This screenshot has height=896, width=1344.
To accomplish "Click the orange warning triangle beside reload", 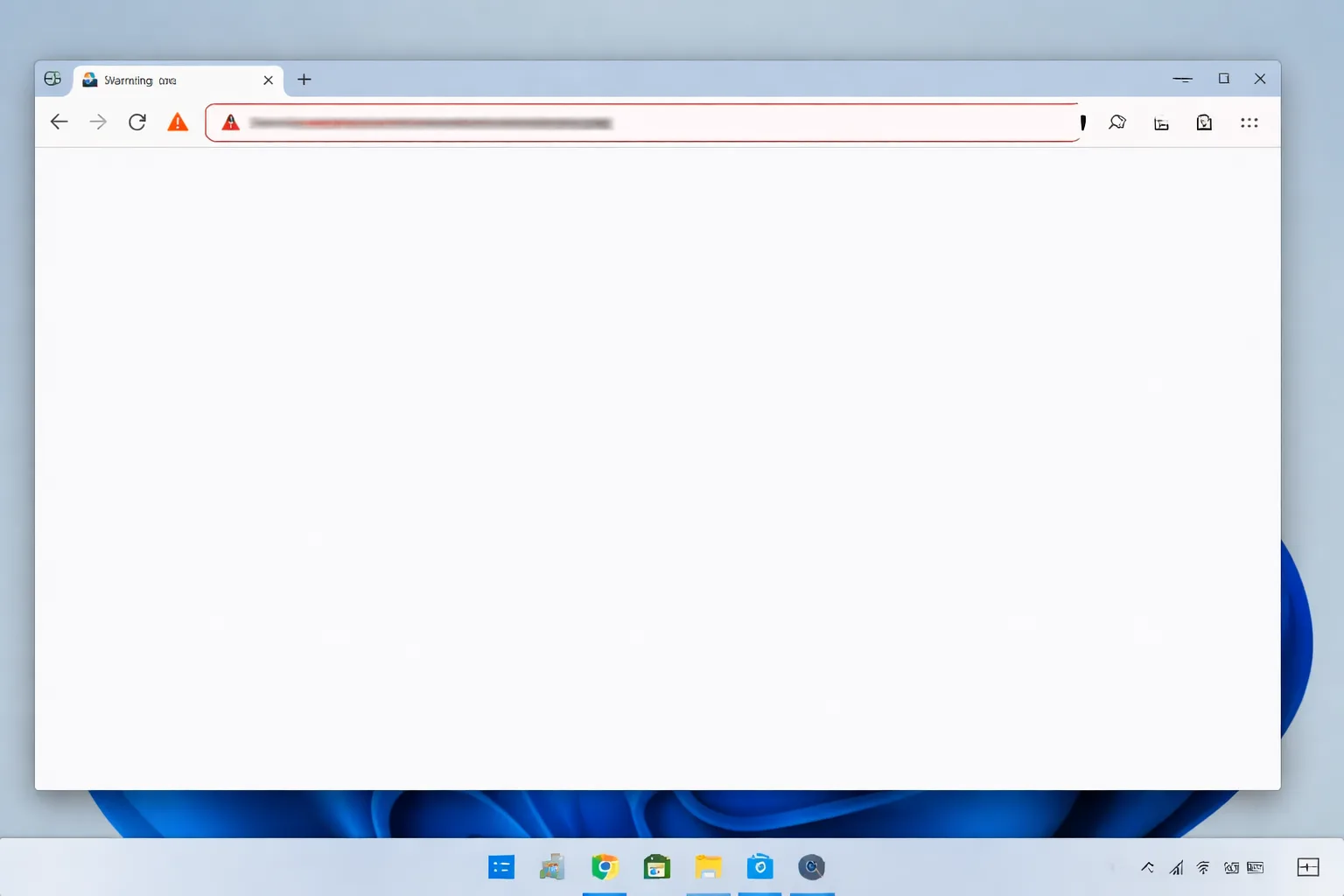I will pos(178,122).
